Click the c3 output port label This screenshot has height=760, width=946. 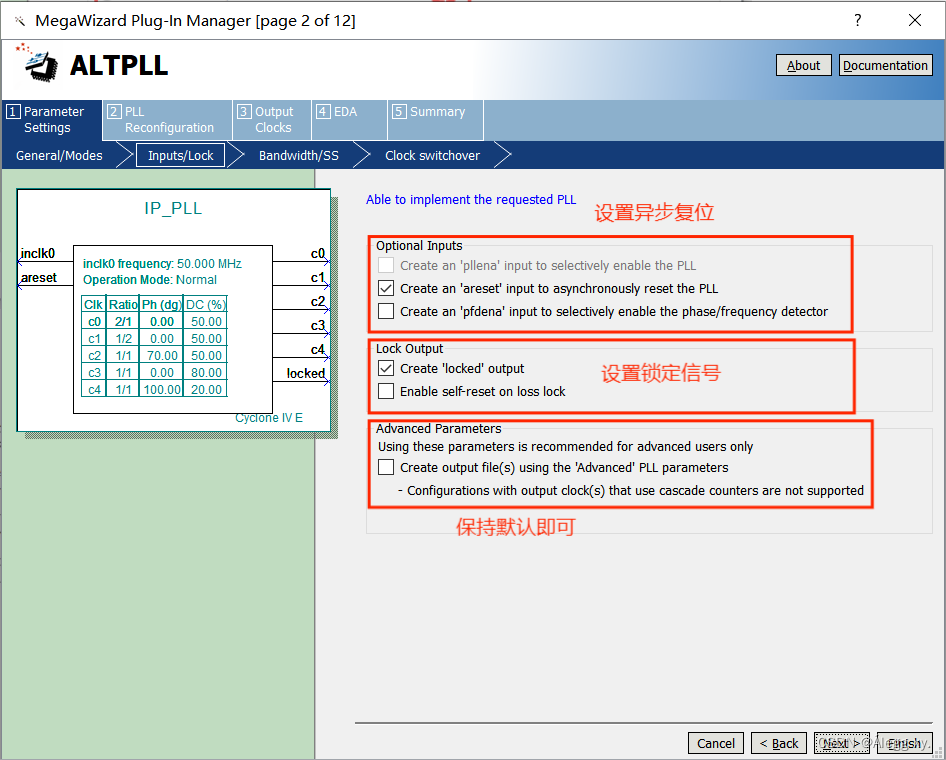(x=317, y=326)
